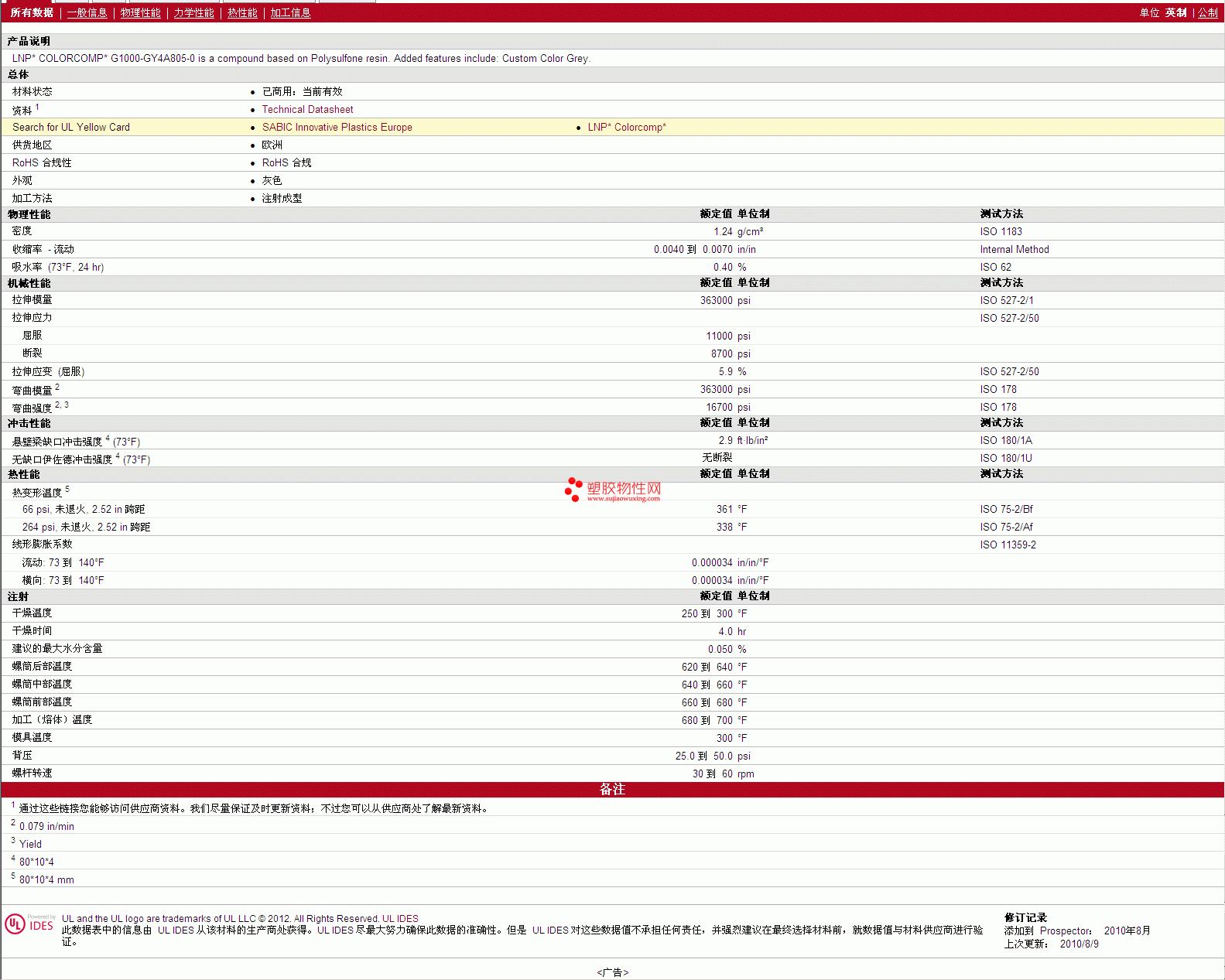Click the Yield footnote

pos(30,845)
